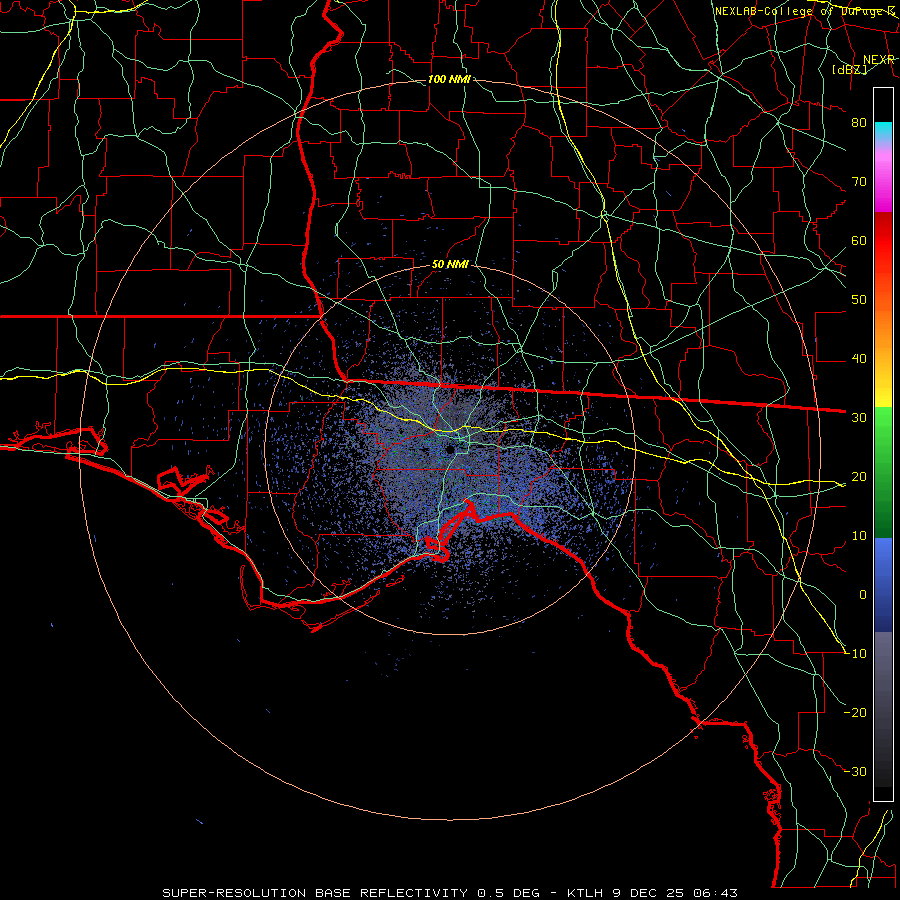Click the 20 value on the dBZ scale
900x900 pixels.
point(859,477)
